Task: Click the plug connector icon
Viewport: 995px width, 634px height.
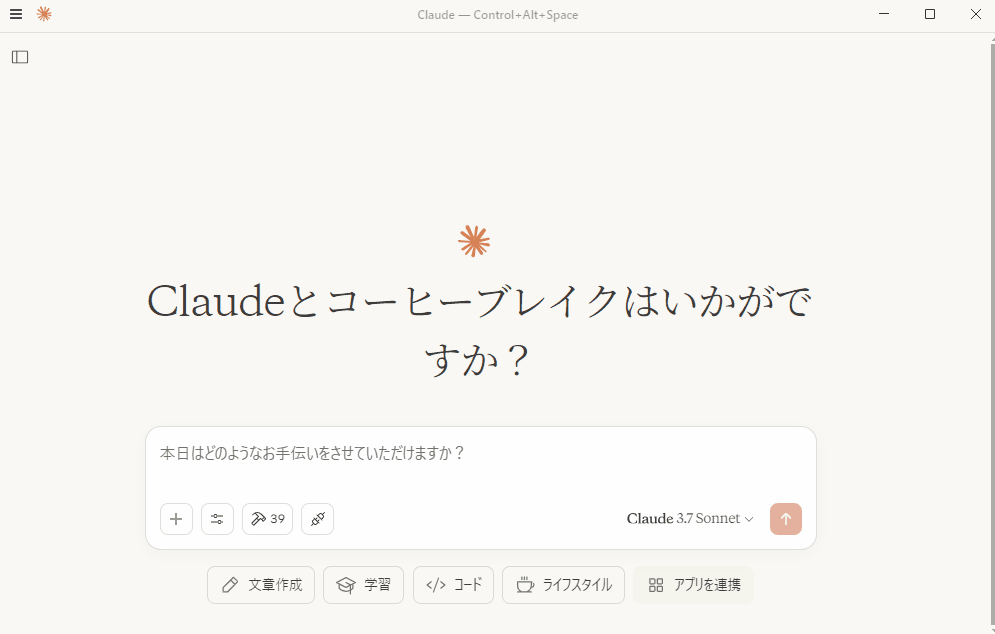Action: 317,519
